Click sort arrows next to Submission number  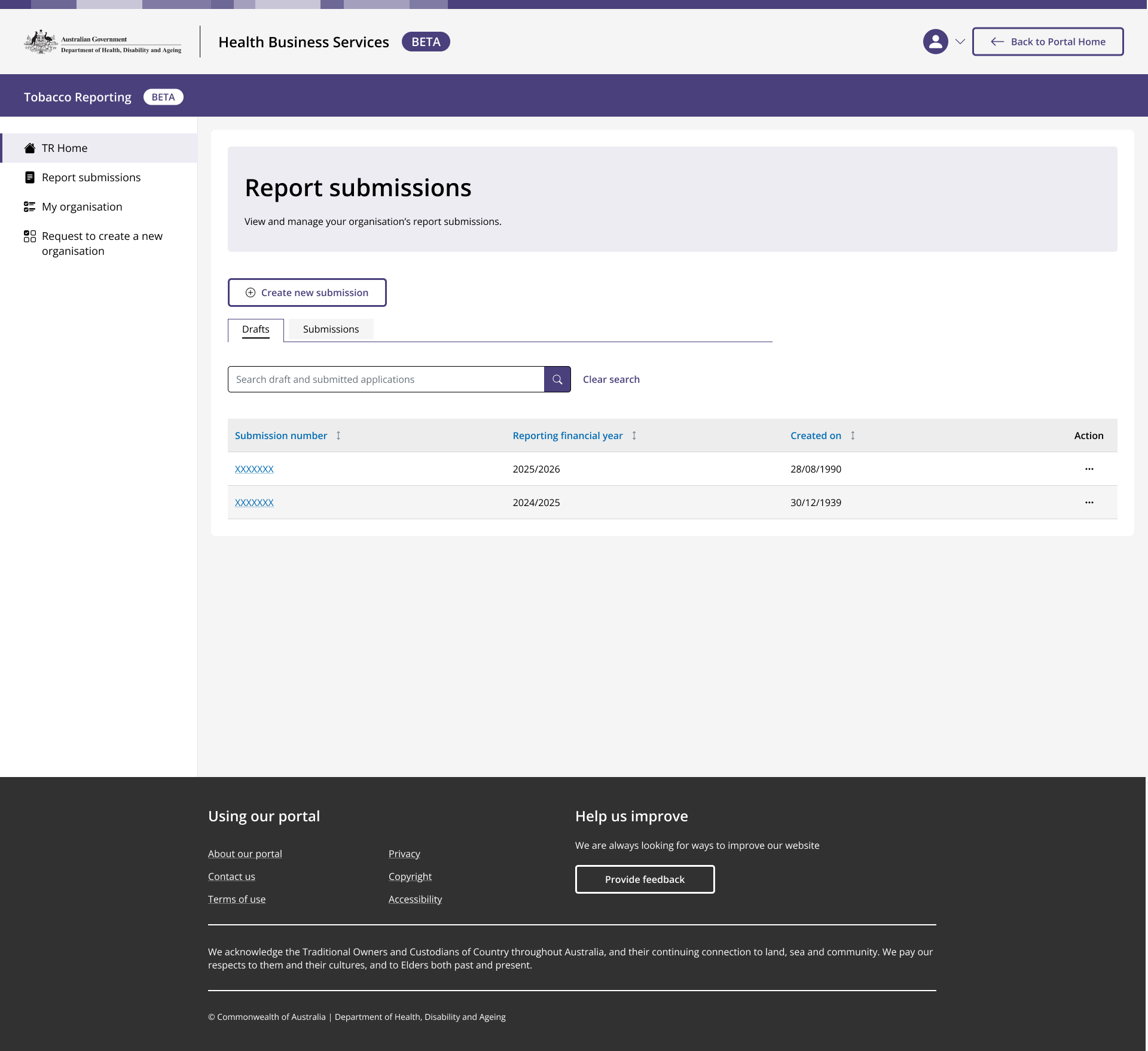[x=338, y=435]
